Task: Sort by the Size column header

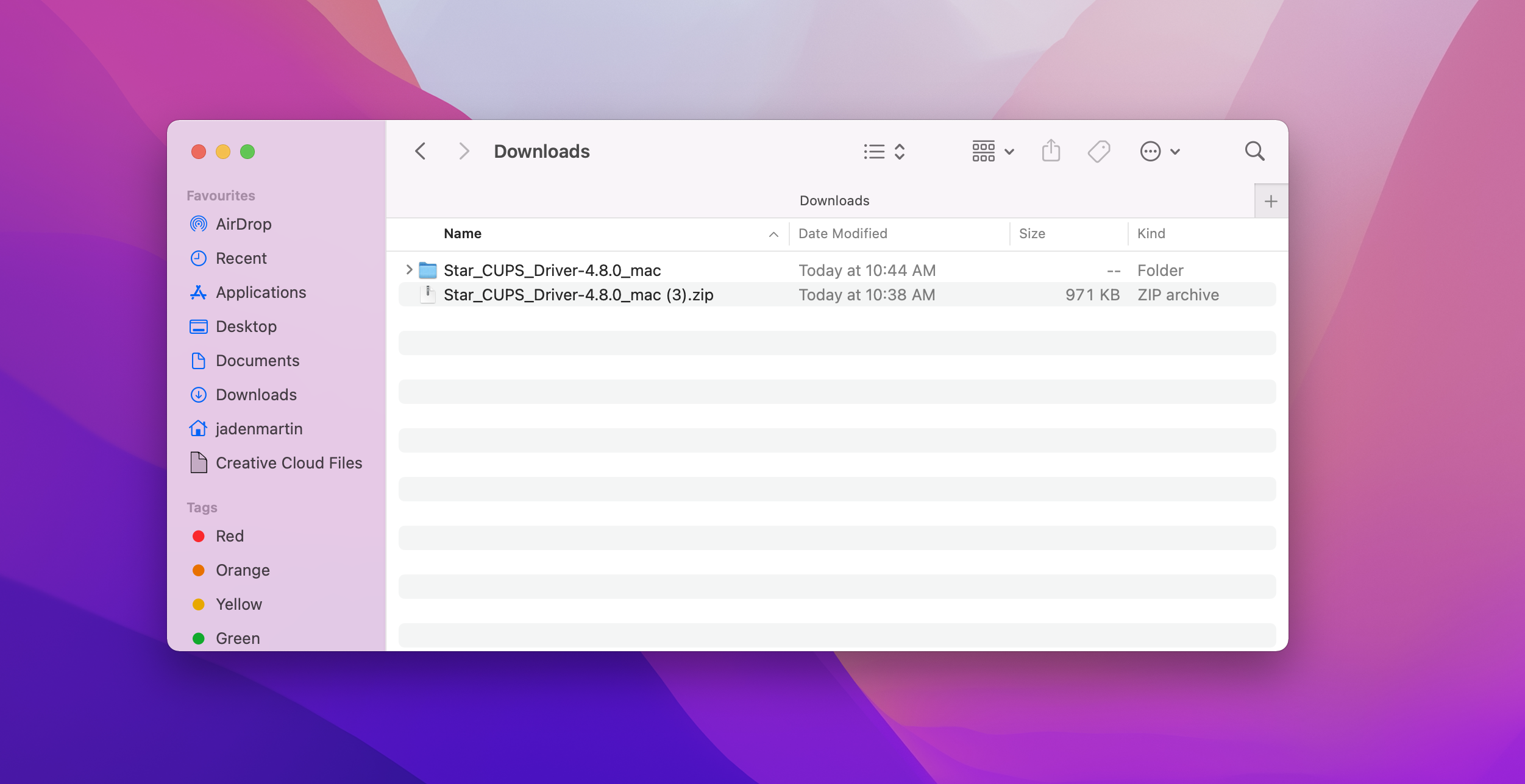Action: pos(1032,234)
